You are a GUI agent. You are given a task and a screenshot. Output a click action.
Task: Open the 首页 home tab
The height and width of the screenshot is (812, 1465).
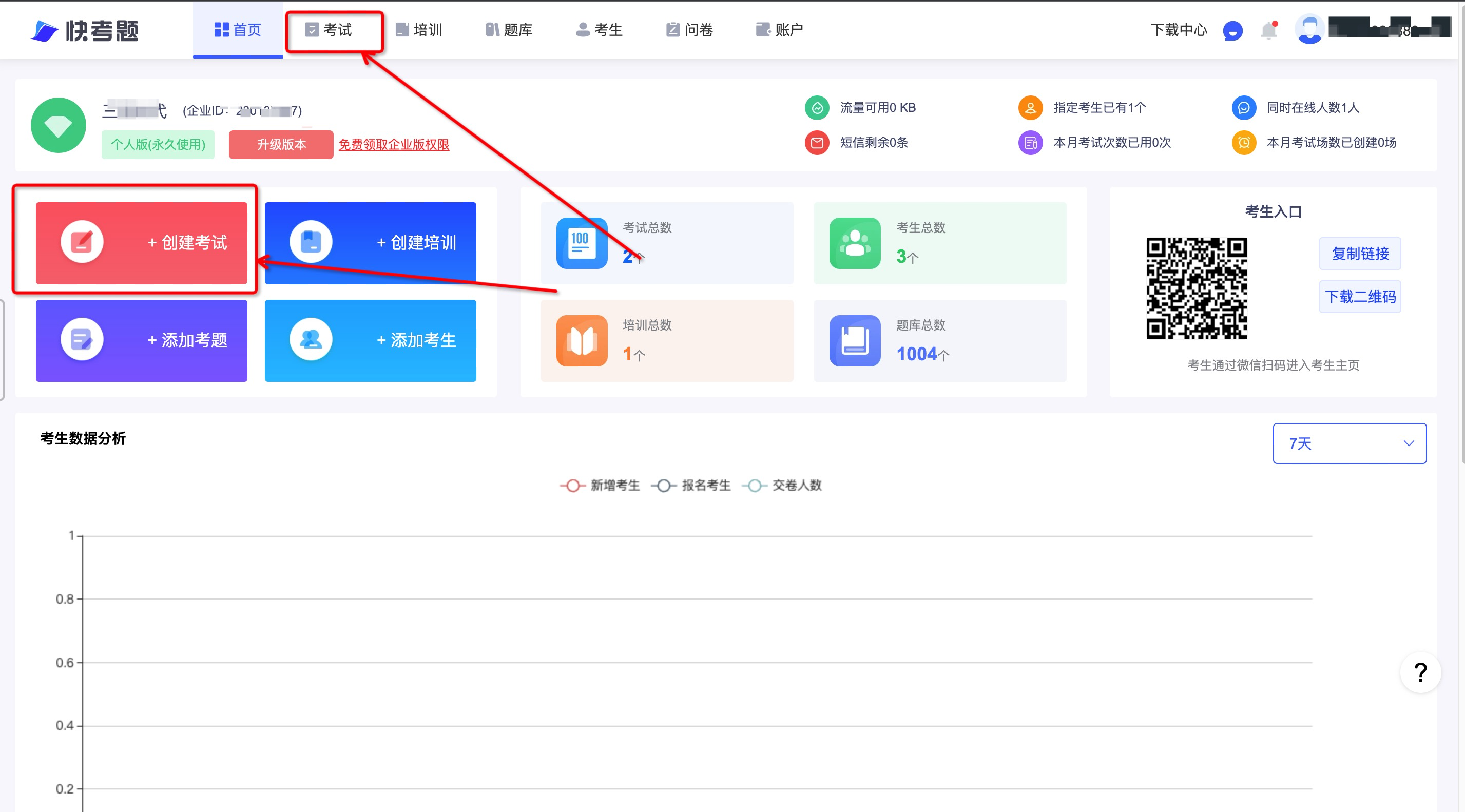click(238, 30)
